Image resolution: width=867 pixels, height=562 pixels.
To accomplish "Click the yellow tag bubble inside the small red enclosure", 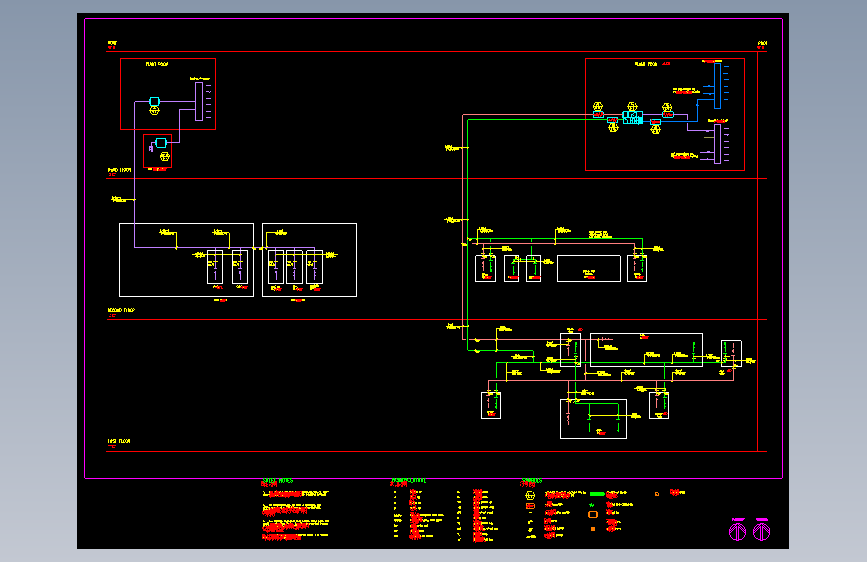I will click(x=164, y=157).
